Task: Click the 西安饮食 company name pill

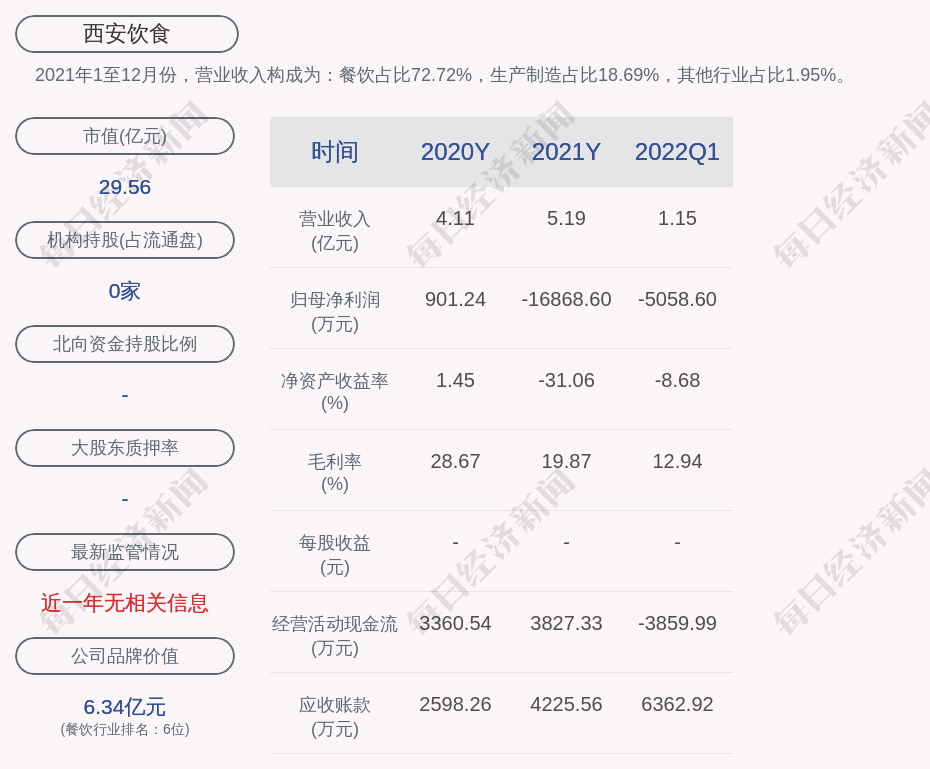Action: [x=127, y=34]
